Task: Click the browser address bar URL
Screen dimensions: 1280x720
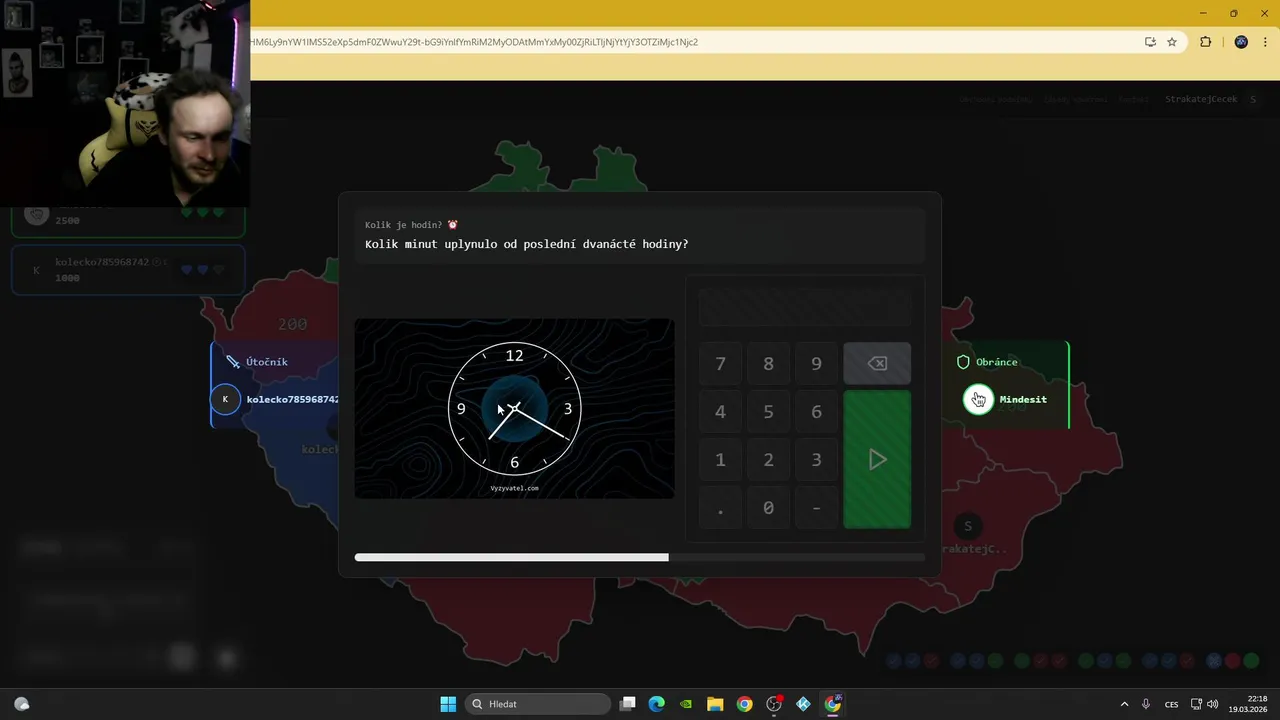Action: [475, 42]
